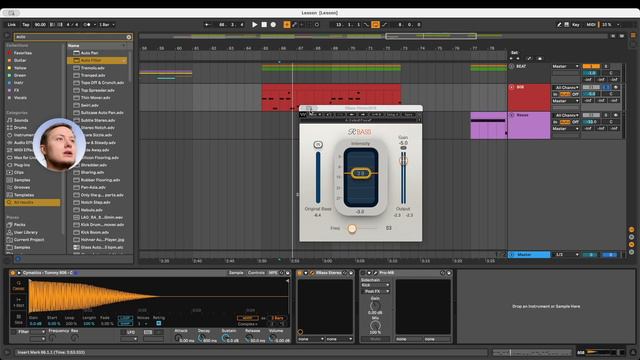Switch to Controls tab in Simpler
Image resolution: width=640 pixels, height=360 pixels.
pos(256,273)
